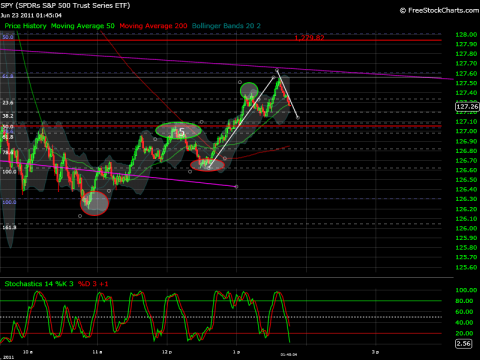The image size is (480, 360).
Task: Click the 23.6 Fibonacci level label
Action: (x=8, y=103)
